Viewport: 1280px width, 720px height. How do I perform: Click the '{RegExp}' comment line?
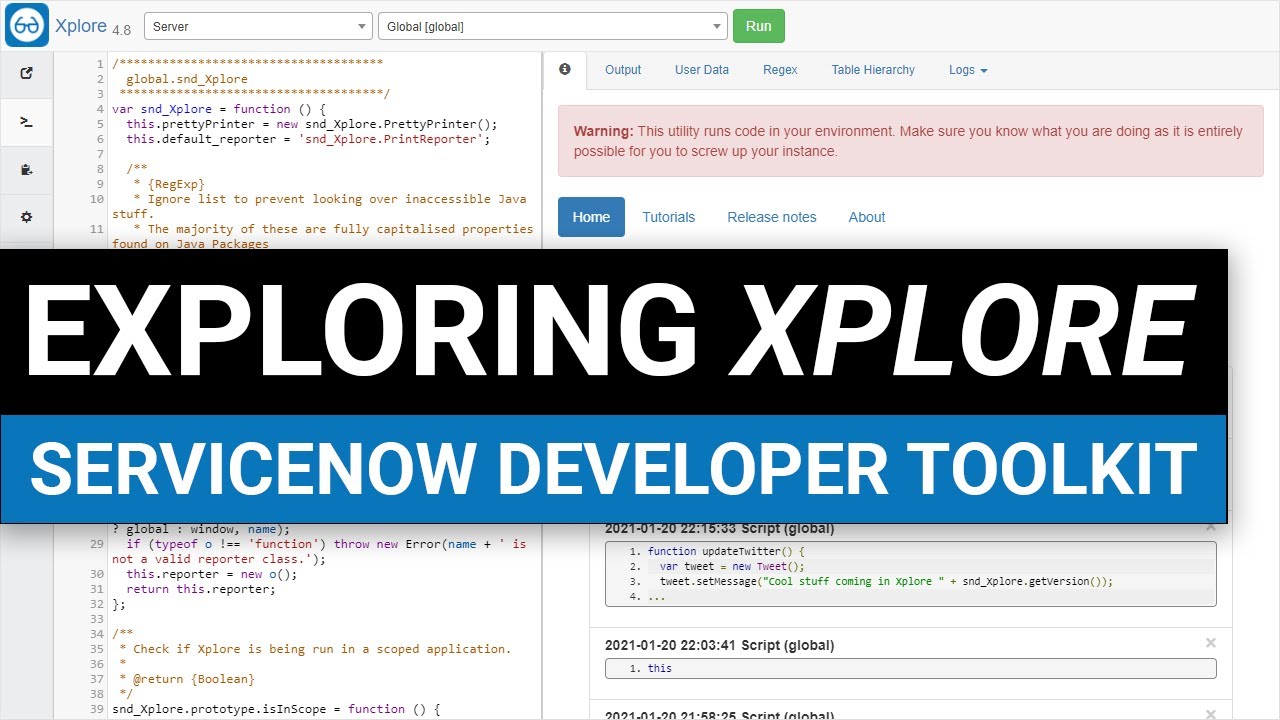[168, 184]
